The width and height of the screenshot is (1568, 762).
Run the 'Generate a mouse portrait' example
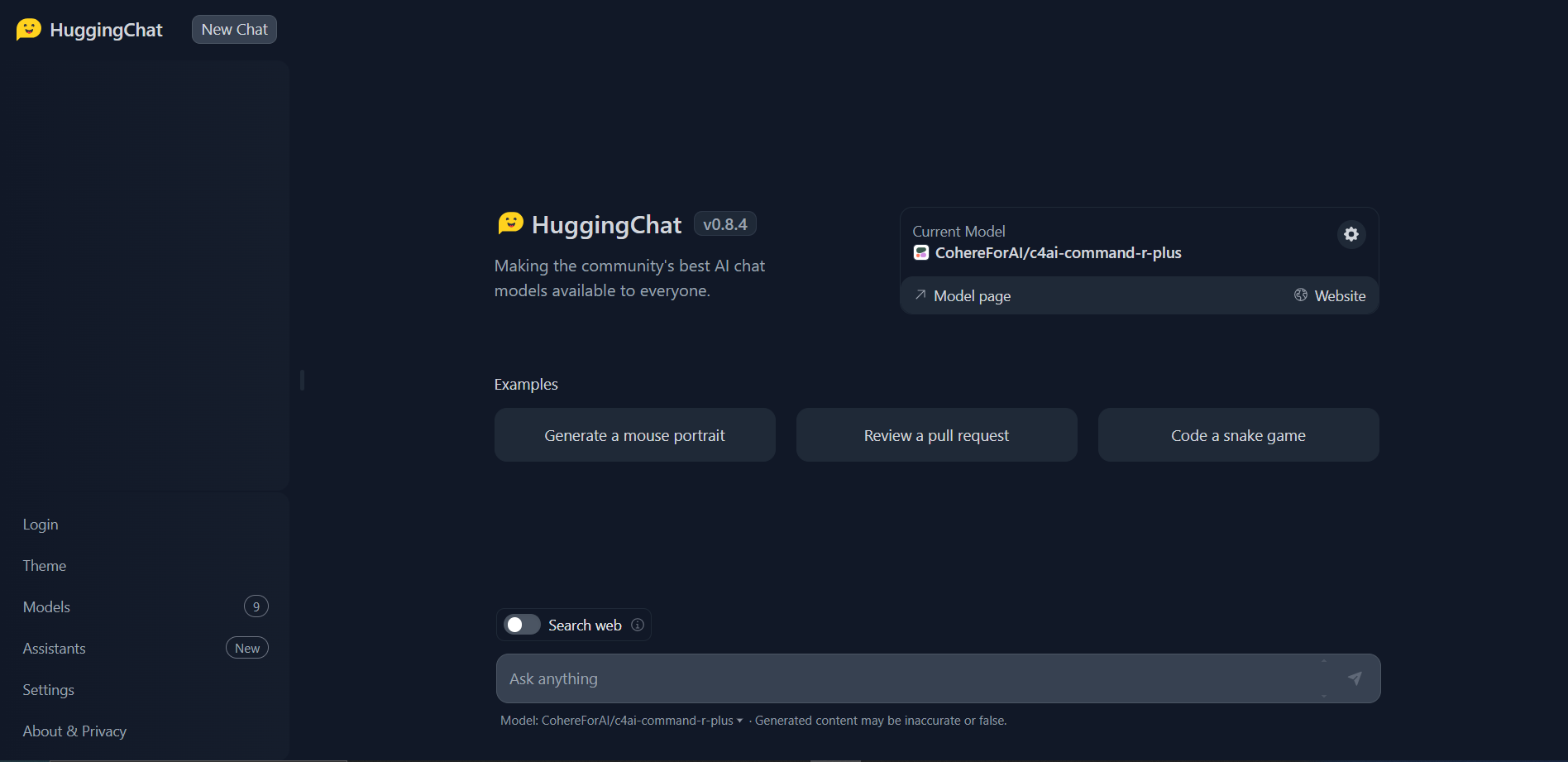tap(634, 434)
